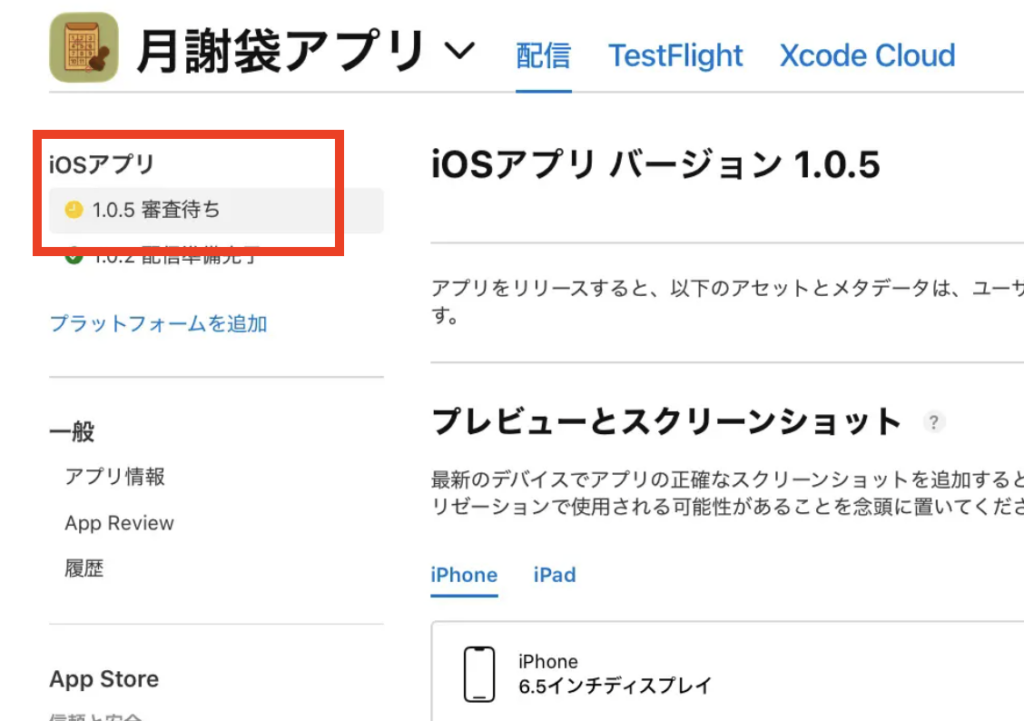Open the TestFlight tab
The width and height of the screenshot is (1024, 721).
(676, 55)
